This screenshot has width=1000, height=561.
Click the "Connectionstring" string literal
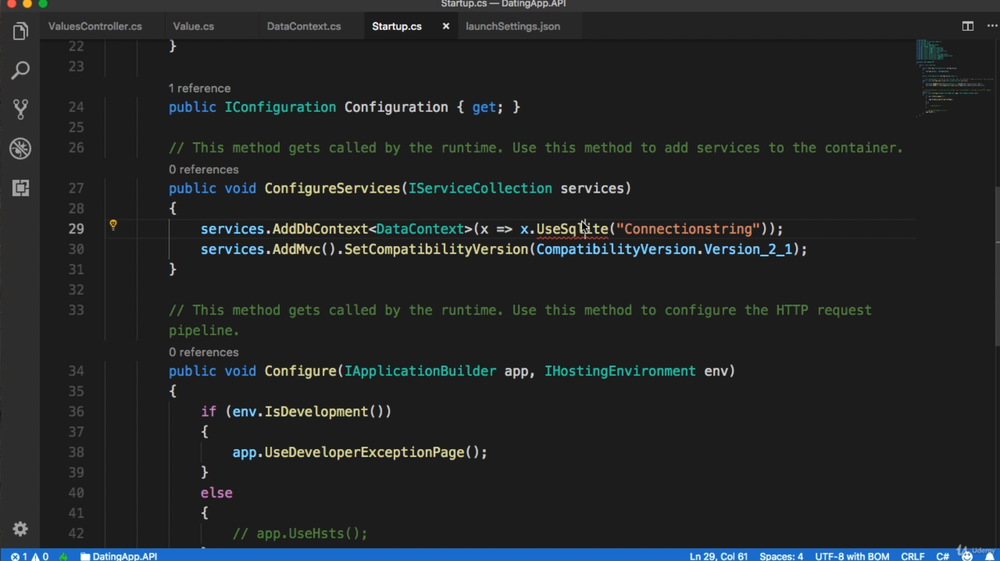pyautogui.click(x=688, y=229)
